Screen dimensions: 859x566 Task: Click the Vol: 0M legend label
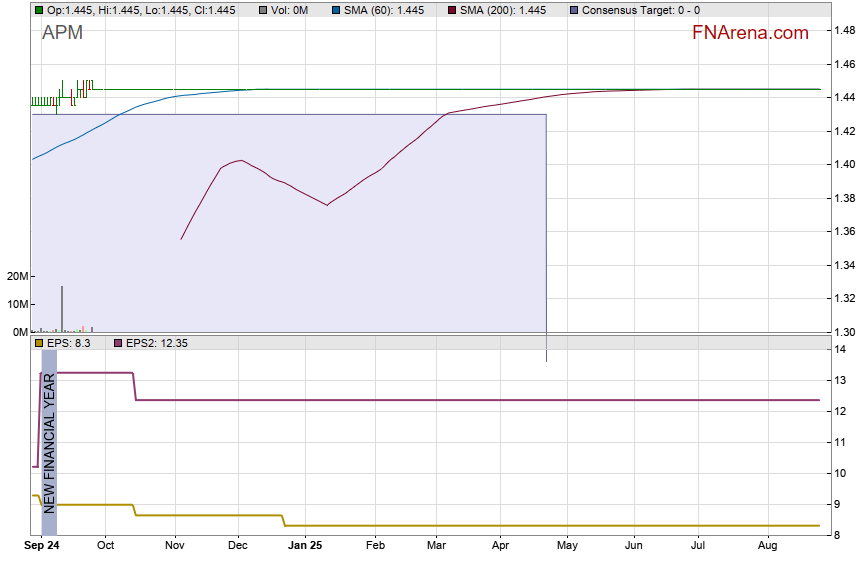point(289,10)
